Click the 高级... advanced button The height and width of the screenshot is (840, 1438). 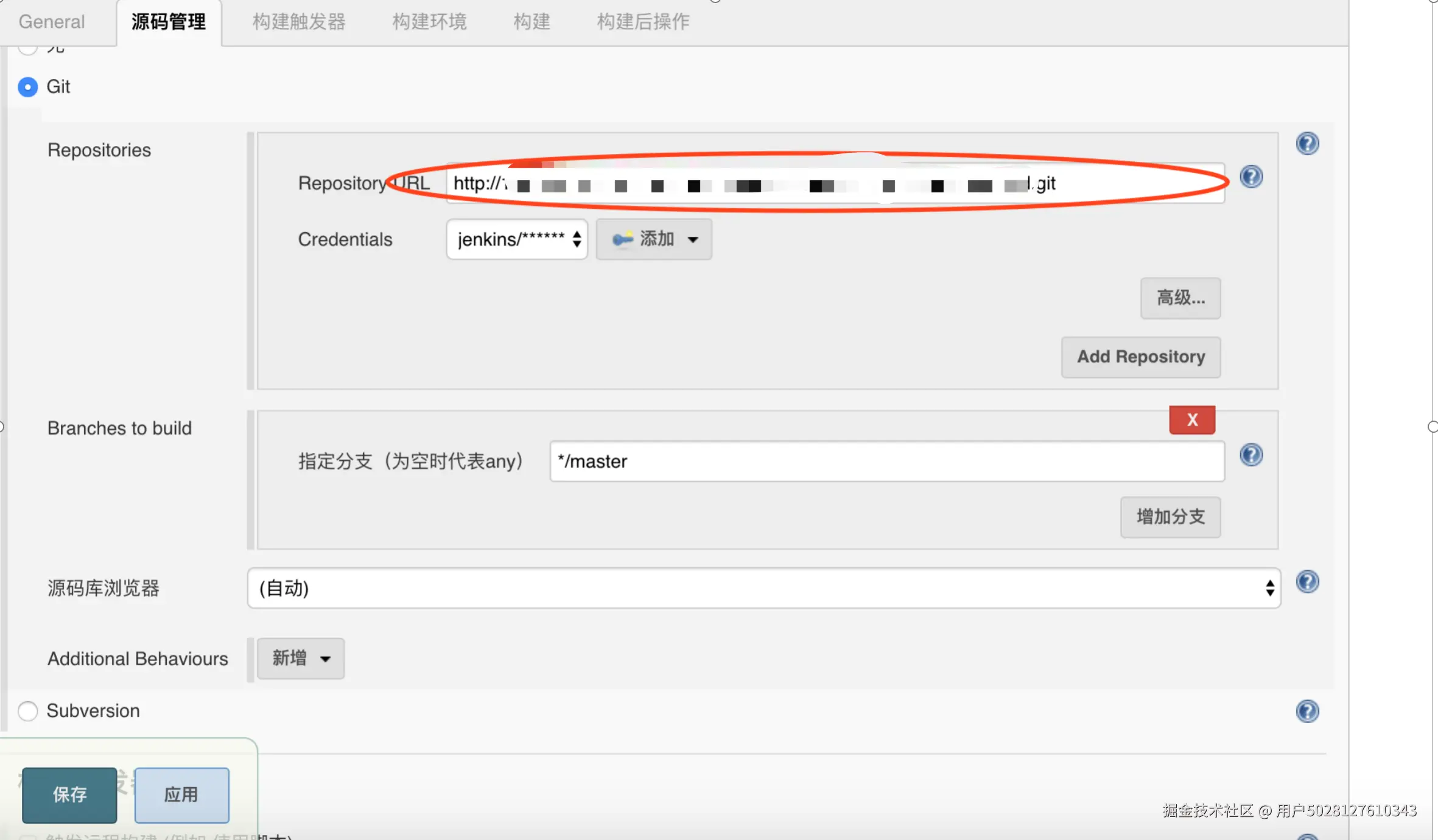tap(1180, 298)
